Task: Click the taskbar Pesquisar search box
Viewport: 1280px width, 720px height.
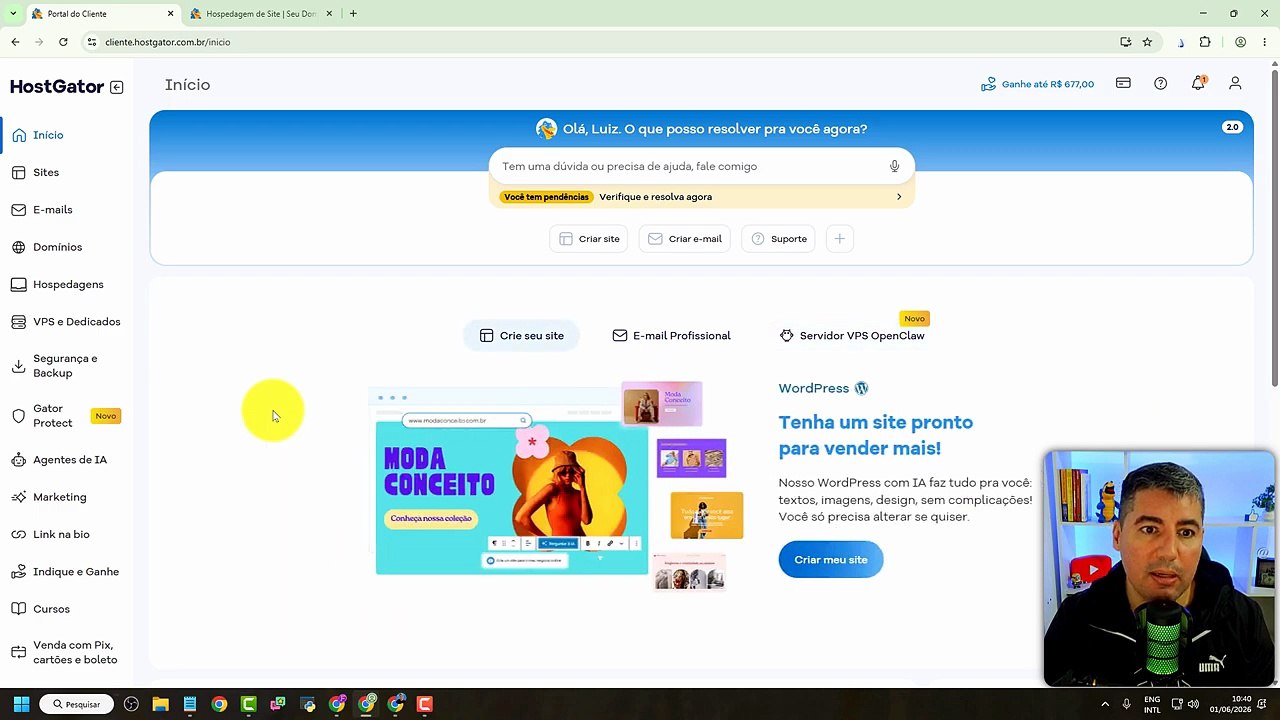Action: point(76,704)
